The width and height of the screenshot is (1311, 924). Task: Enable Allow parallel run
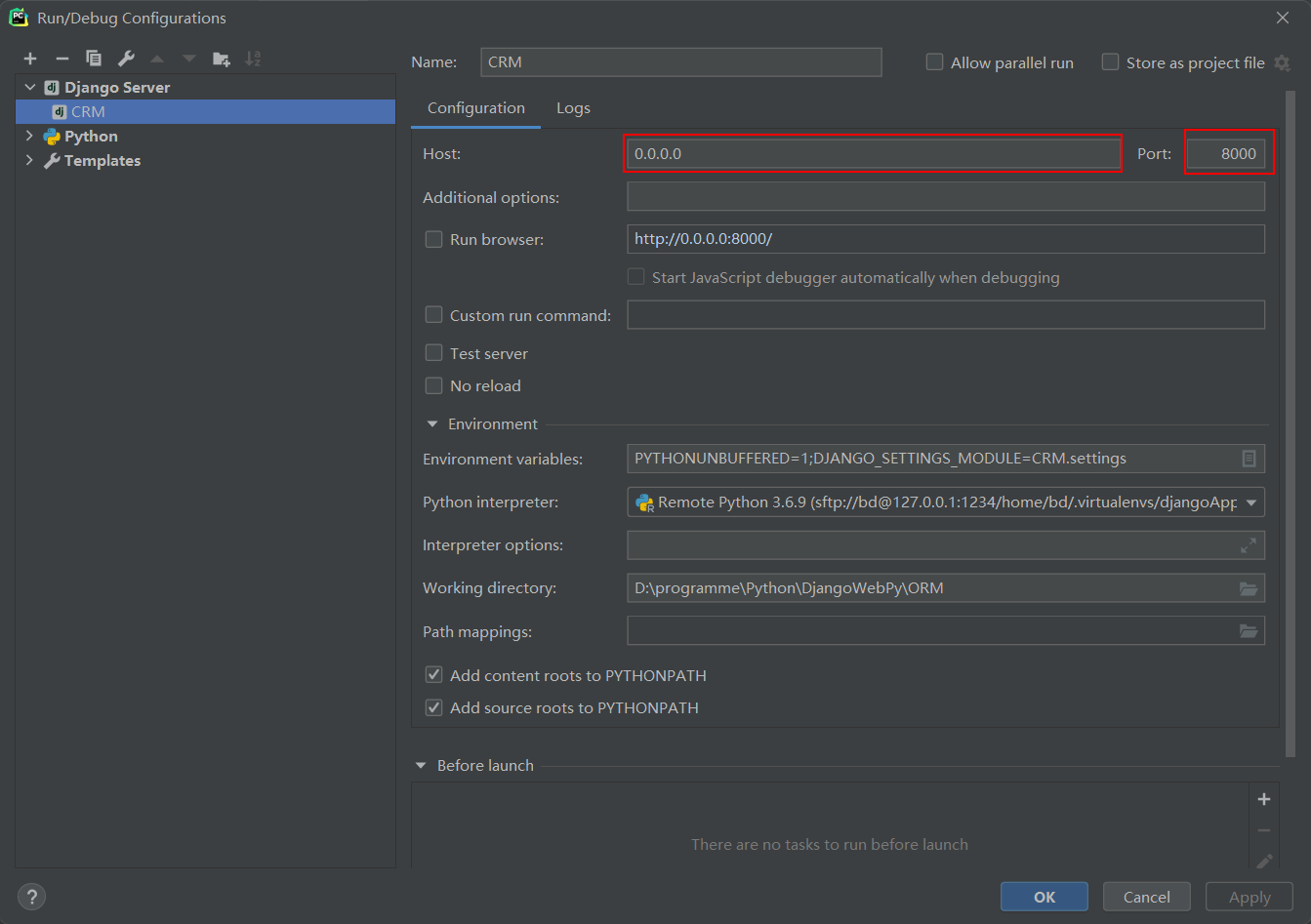[934, 62]
